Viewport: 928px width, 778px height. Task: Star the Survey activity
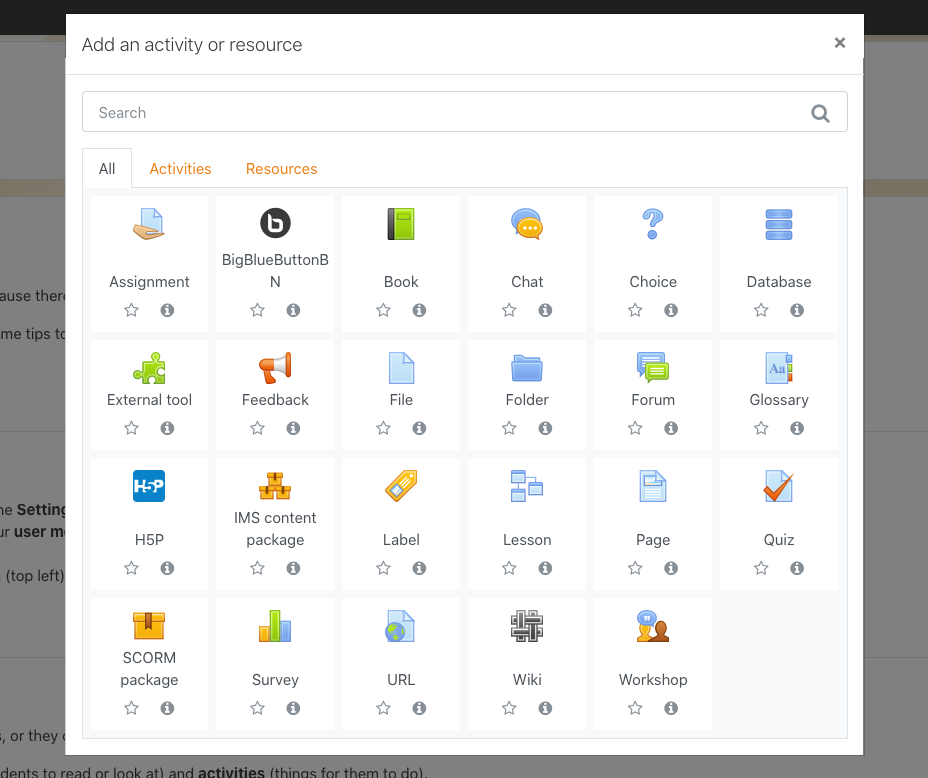[257, 707]
